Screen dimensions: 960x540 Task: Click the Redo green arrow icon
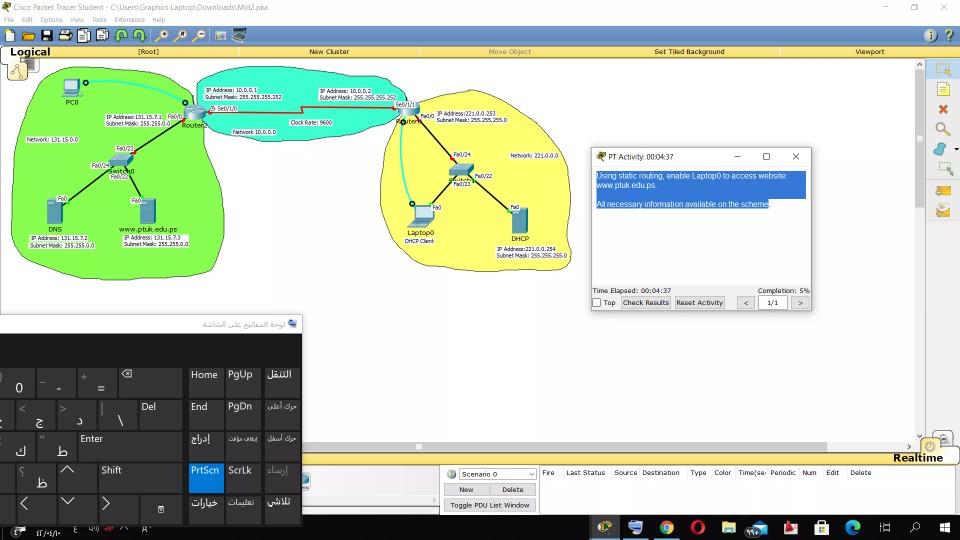139,36
